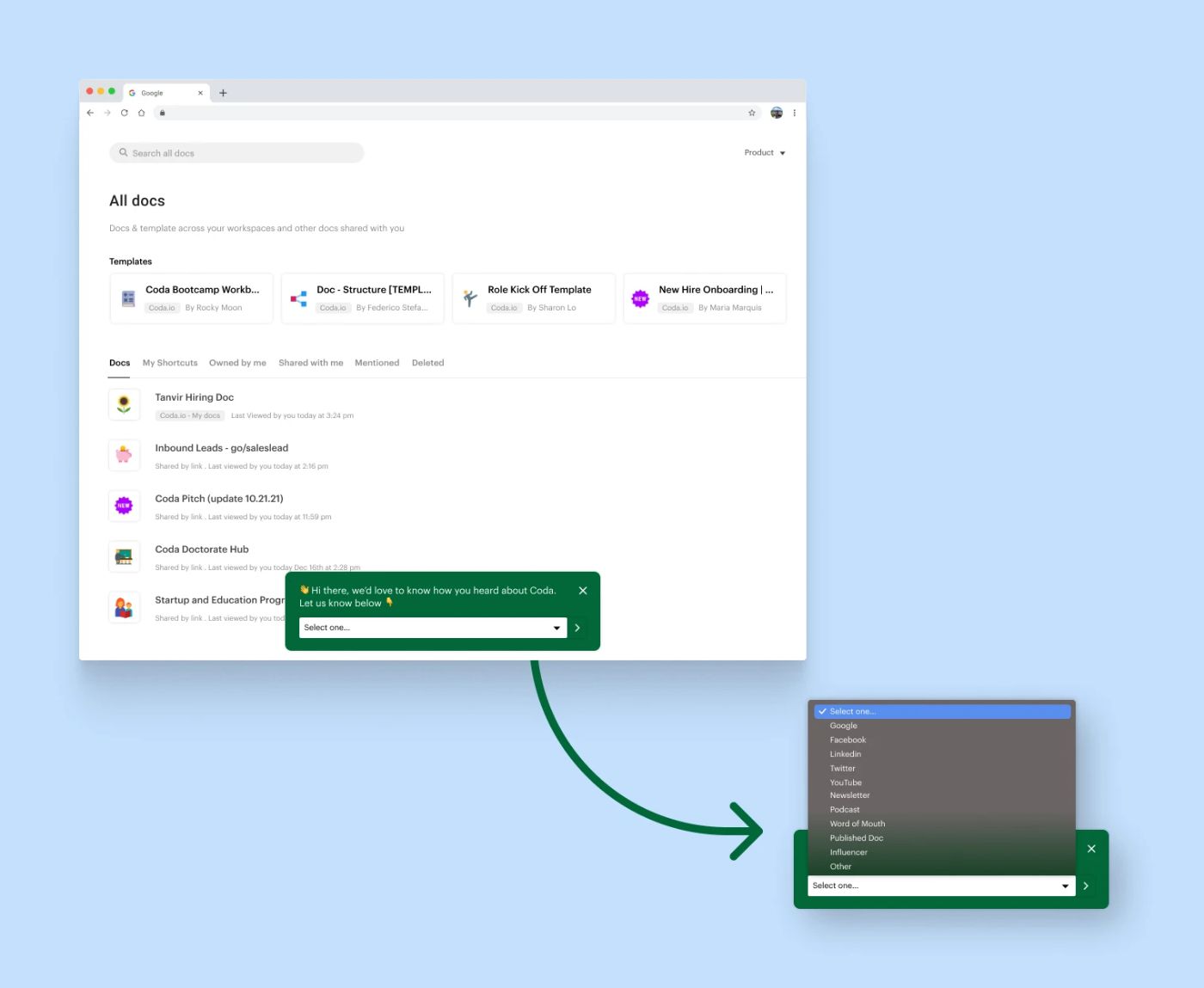Click the Select one combo box in enlarged popup
1204x988 pixels.
click(942, 886)
